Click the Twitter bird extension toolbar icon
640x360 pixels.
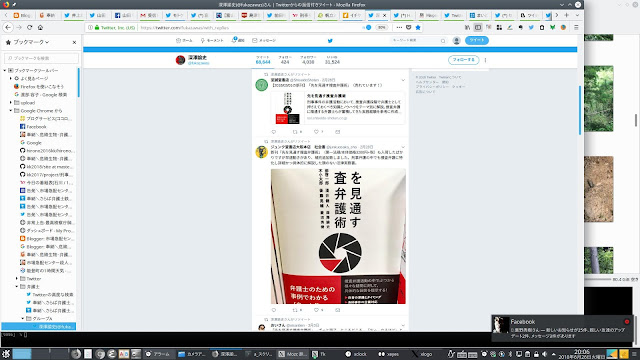tap(531, 27)
